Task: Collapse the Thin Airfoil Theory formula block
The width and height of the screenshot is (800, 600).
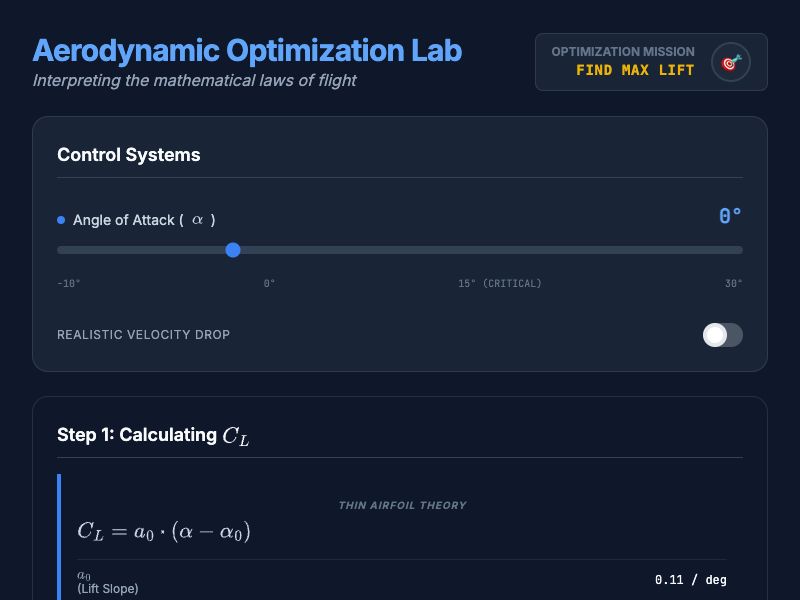Action: point(402,505)
